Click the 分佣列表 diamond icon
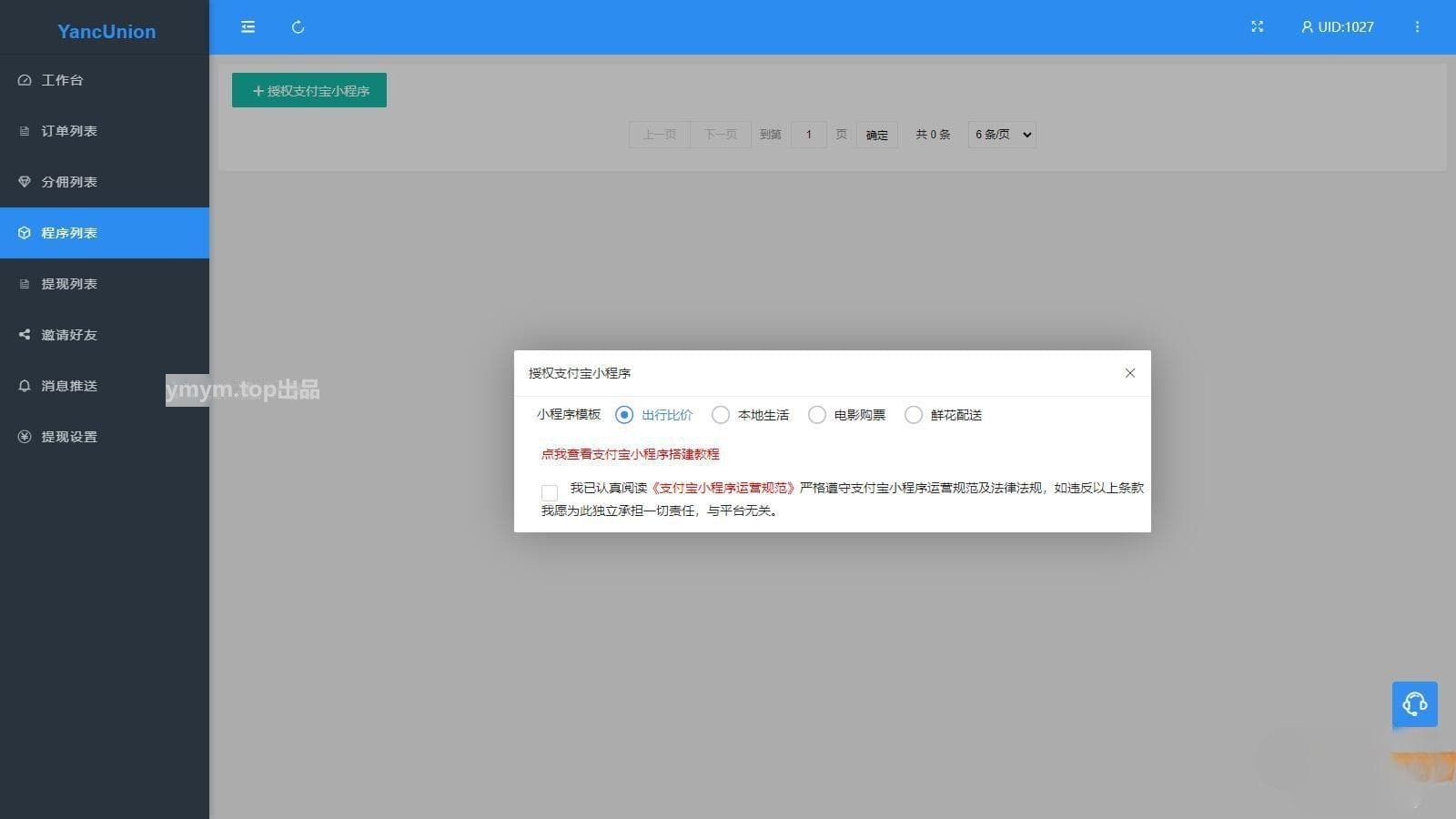The image size is (1456, 819). coord(25,182)
